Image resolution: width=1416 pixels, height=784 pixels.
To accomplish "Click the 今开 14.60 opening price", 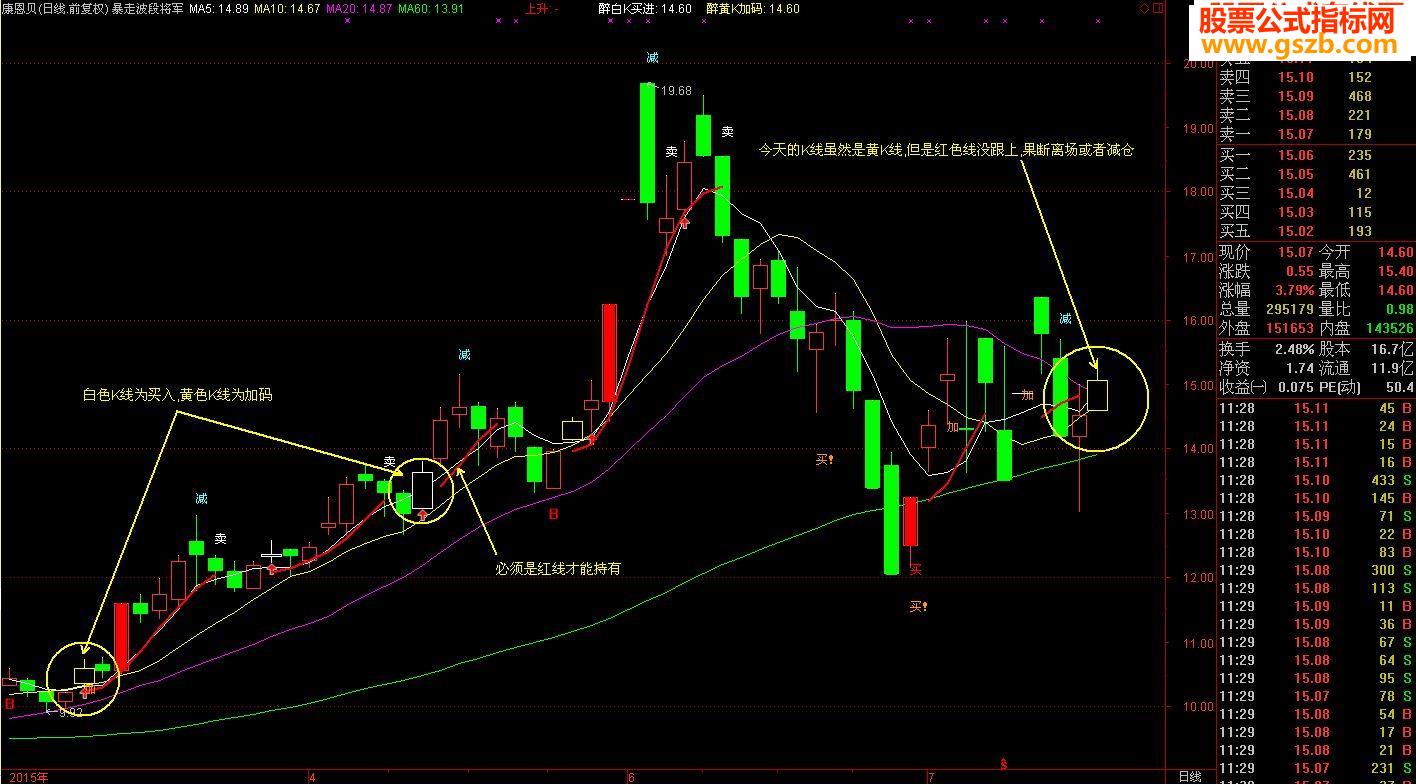I will pyautogui.click(x=1395, y=252).
